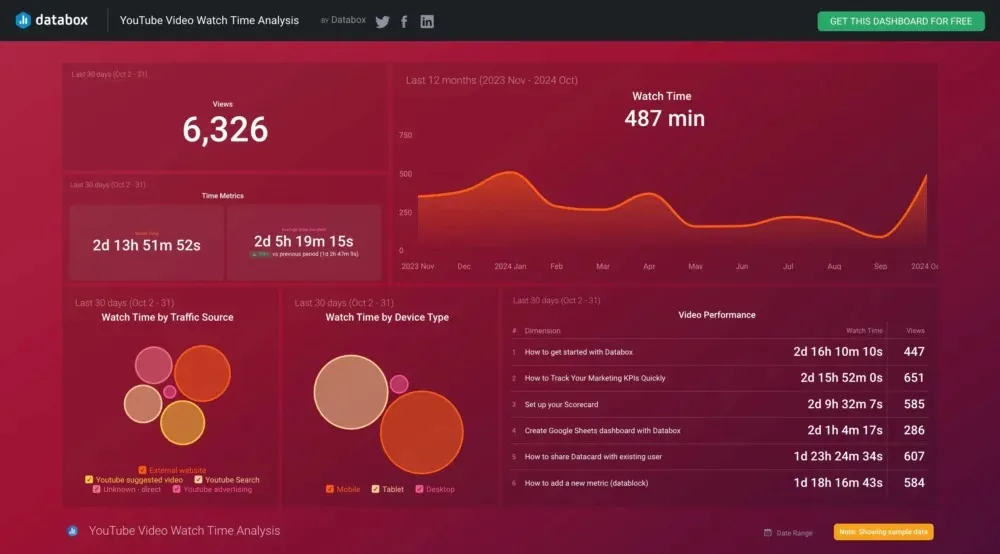Sort table by Views column header

pos(915,331)
